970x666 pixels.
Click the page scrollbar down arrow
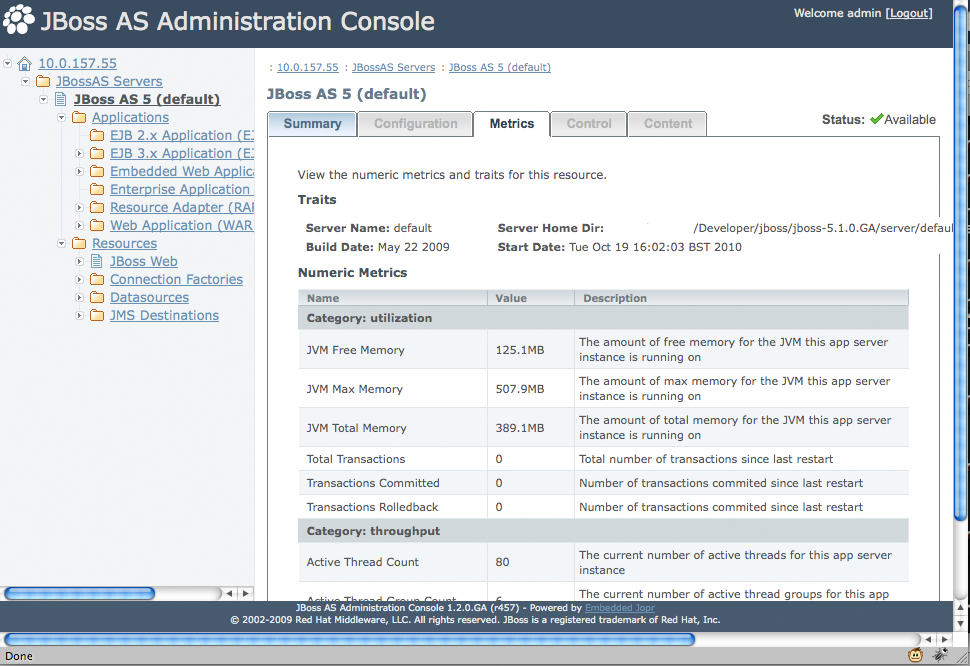click(x=961, y=622)
